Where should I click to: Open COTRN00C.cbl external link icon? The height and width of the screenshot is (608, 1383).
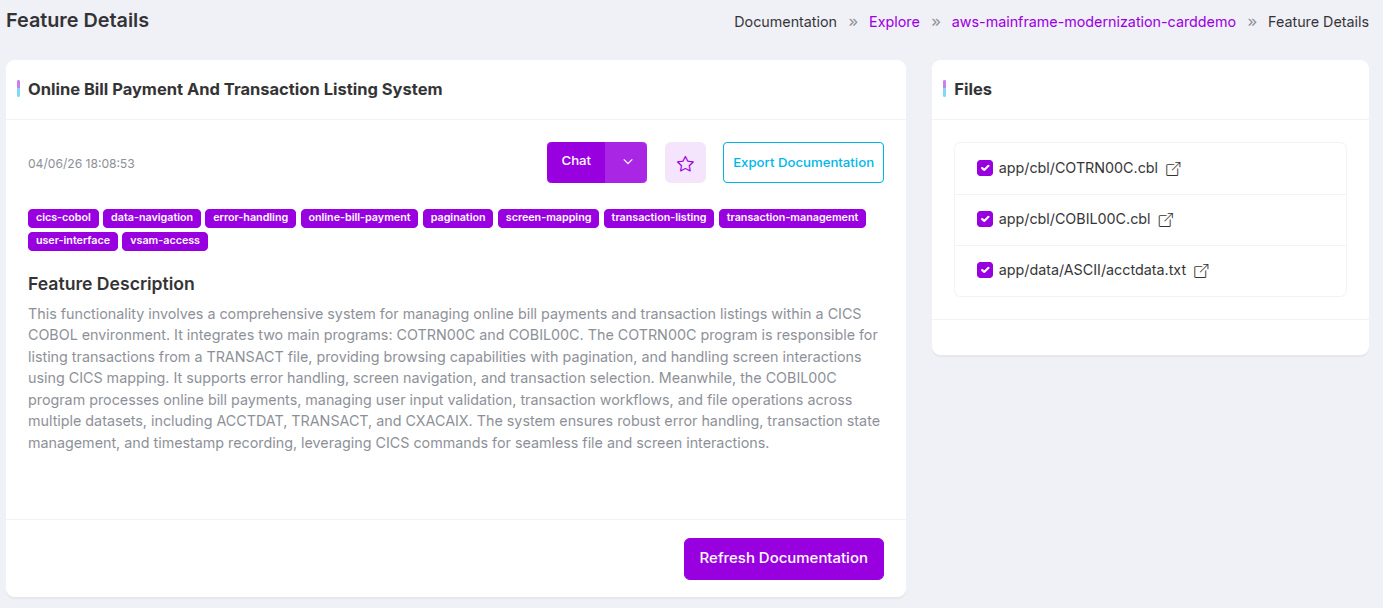[1174, 169]
